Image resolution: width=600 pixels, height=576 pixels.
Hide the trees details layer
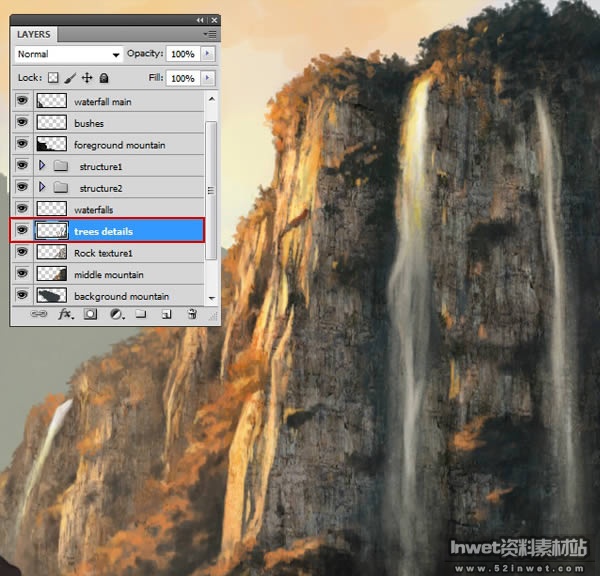[22, 230]
